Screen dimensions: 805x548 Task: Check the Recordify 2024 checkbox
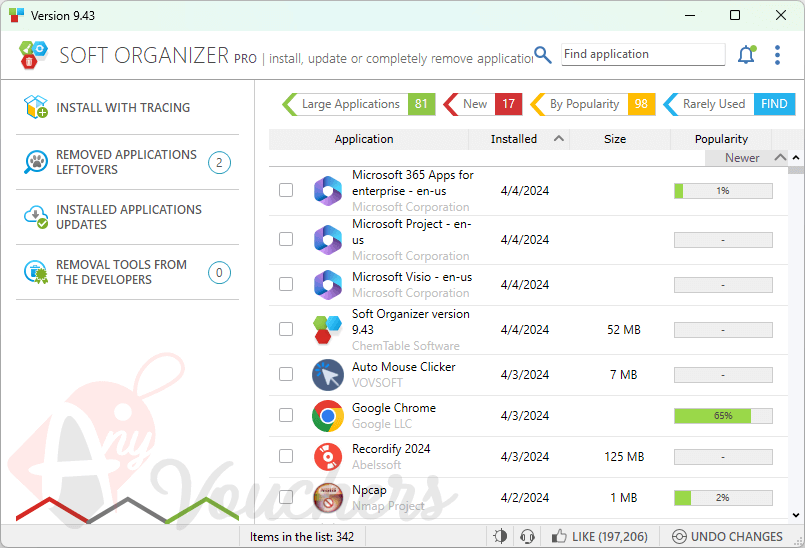coord(286,456)
